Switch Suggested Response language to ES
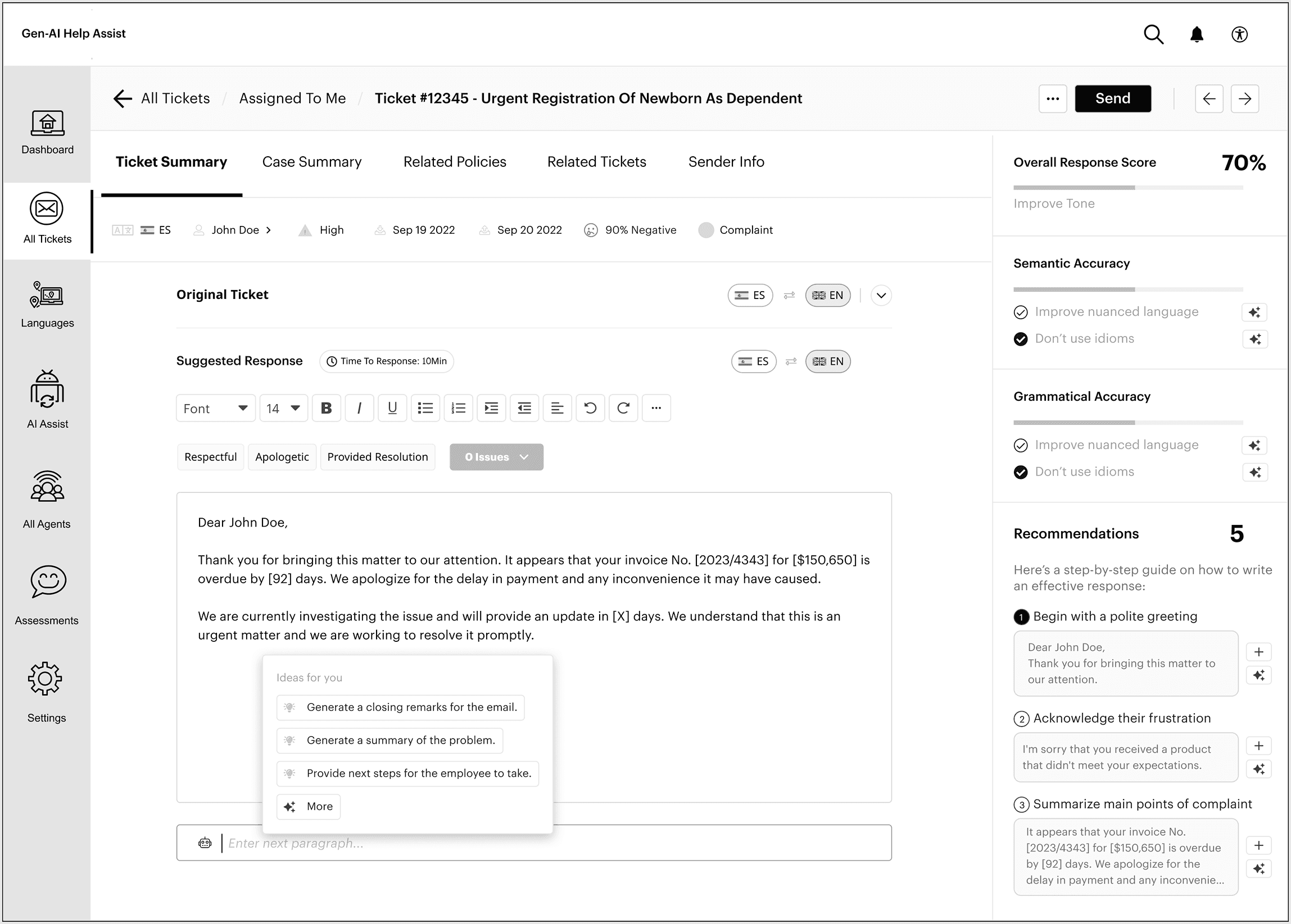The width and height of the screenshot is (1291, 924). tap(753, 361)
